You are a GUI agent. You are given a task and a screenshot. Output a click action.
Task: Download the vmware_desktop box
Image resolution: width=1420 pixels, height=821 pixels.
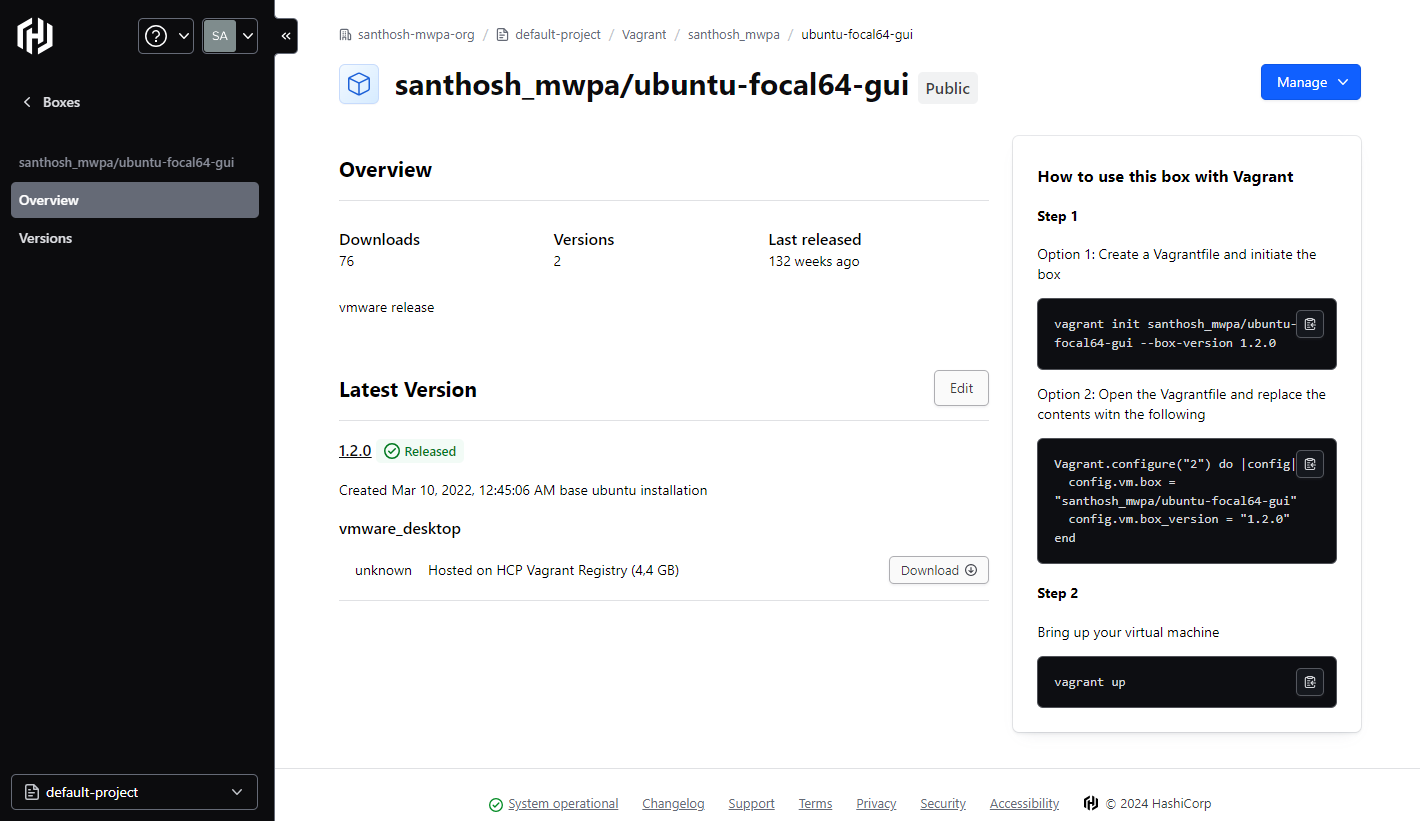pos(938,570)
